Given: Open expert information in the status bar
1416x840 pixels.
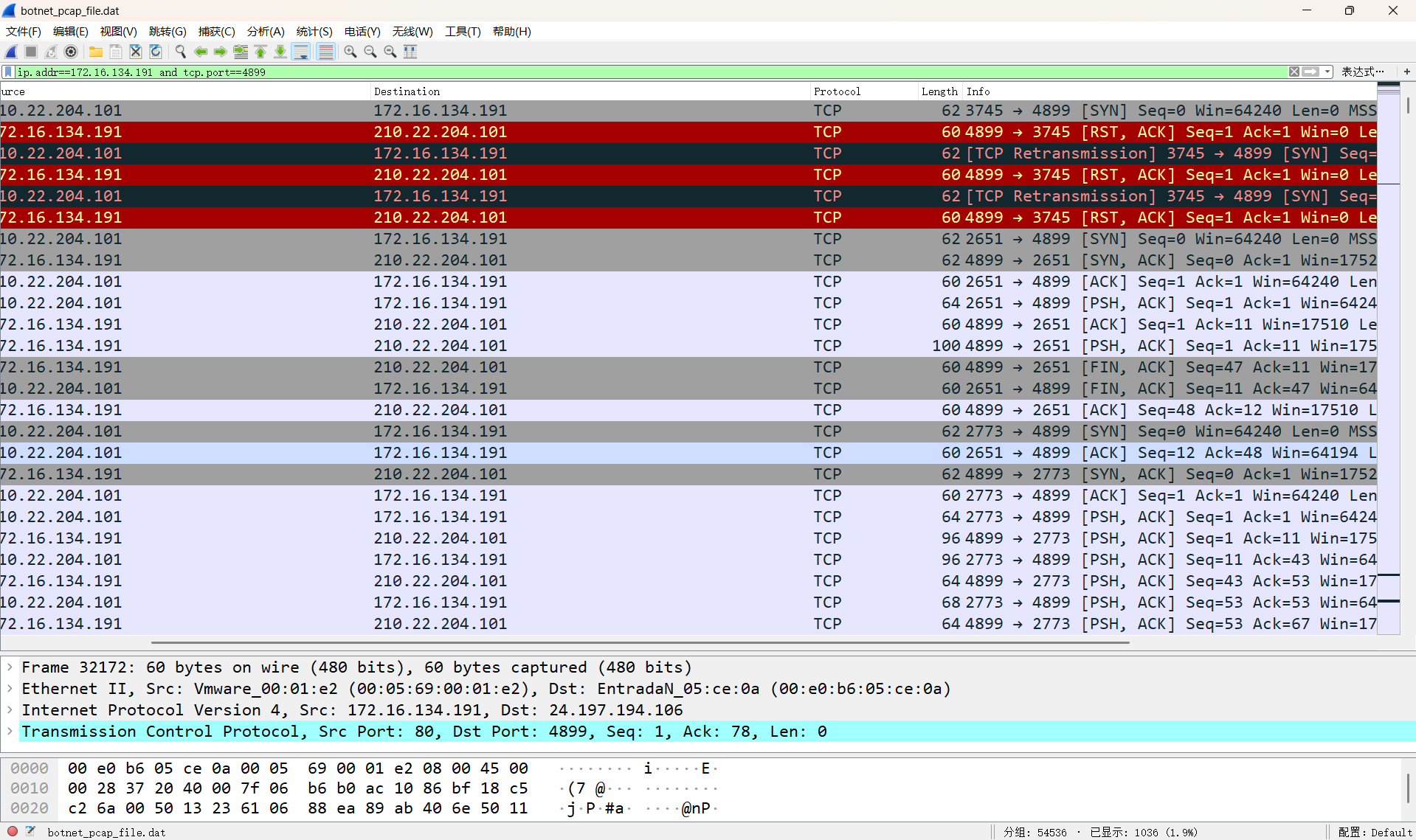Looking at the screenshot, I should (13, 831).
